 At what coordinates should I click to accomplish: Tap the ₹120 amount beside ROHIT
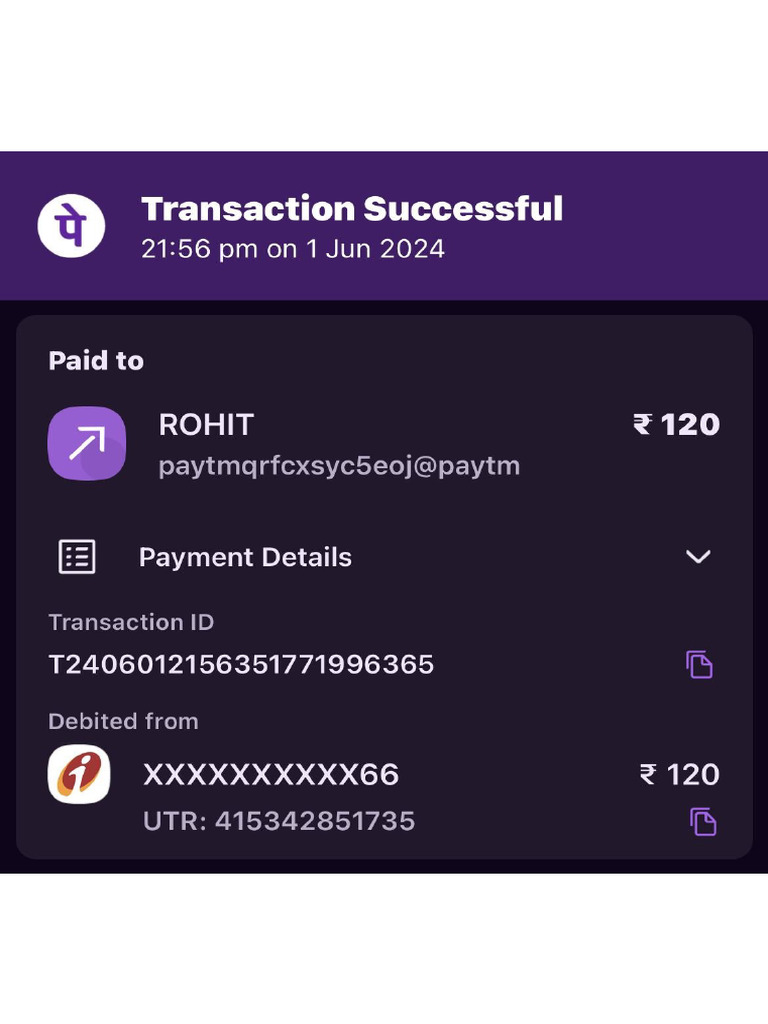677,424
